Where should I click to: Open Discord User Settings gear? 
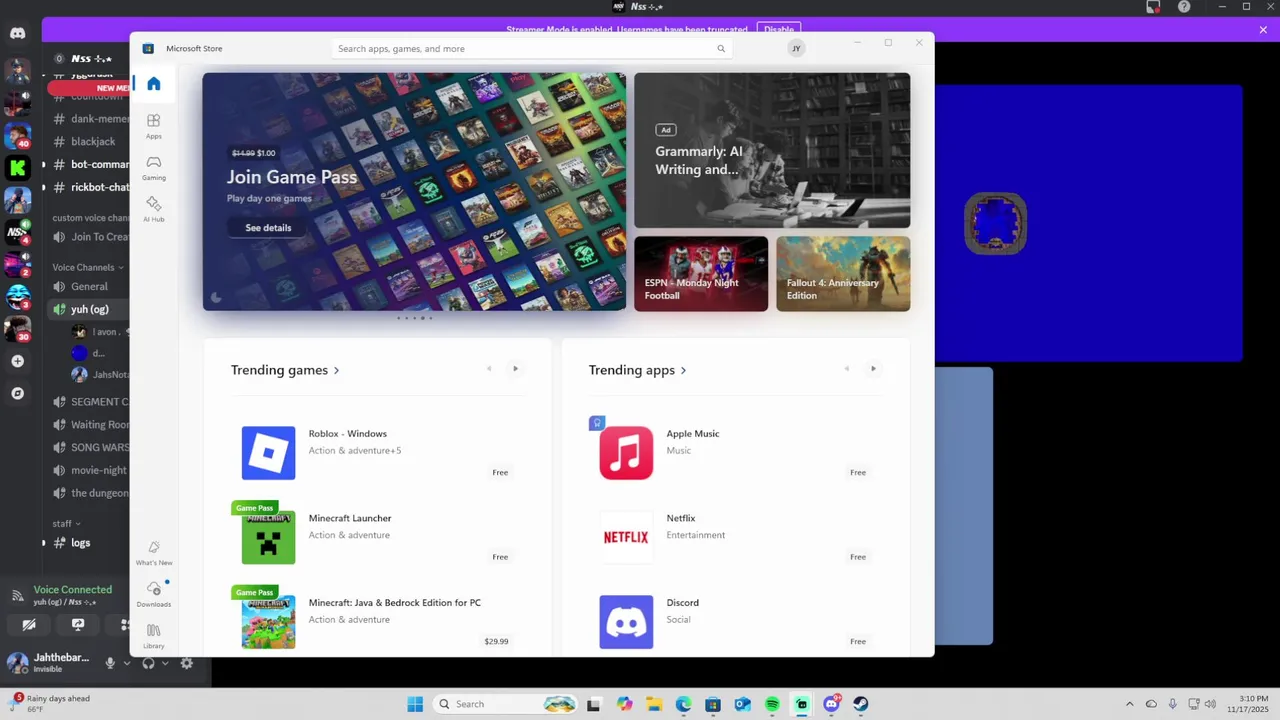pyautogui.click(x=186, y=662)
